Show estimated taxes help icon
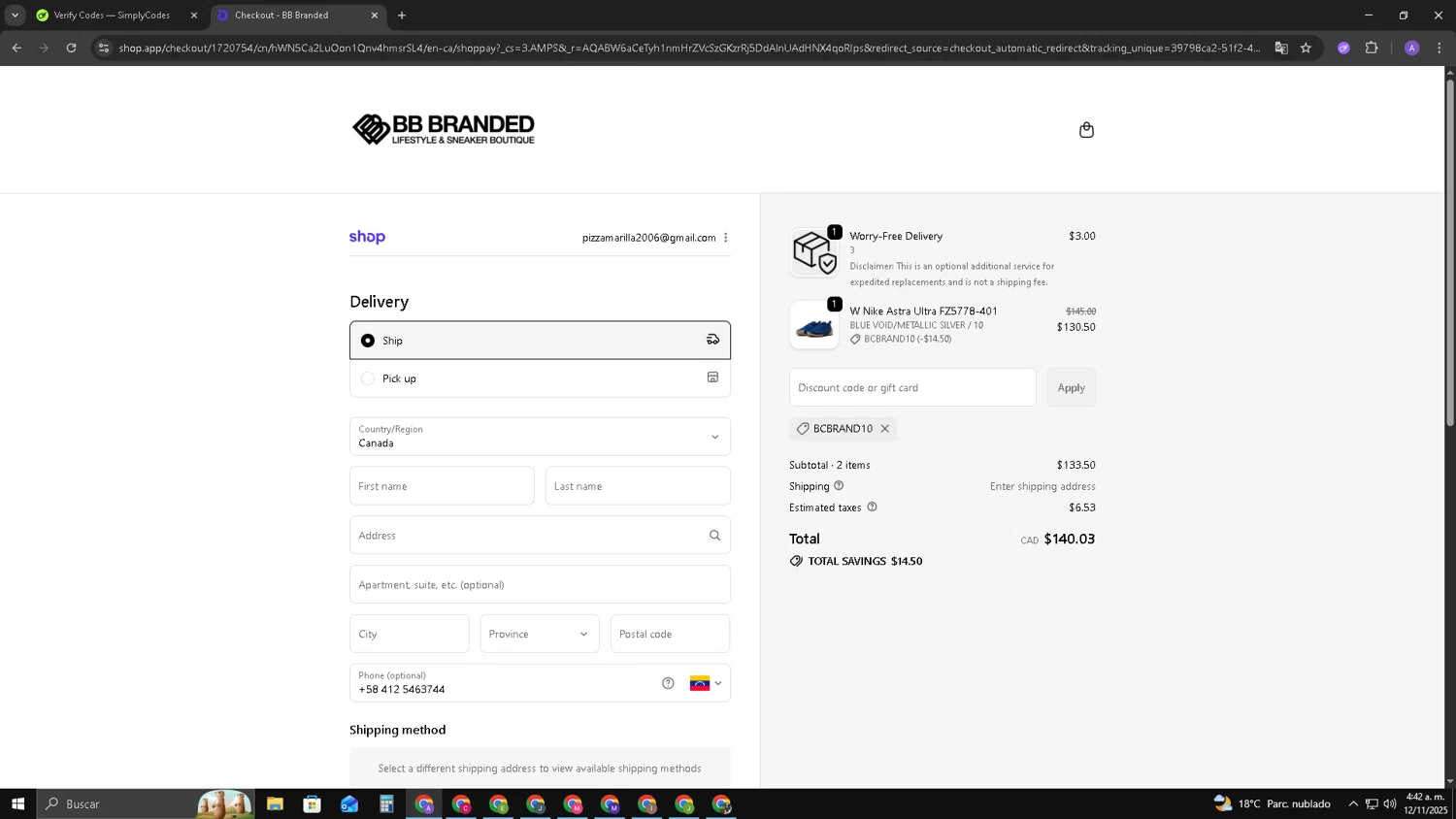This screenshot has height=819, width=1456. coord(872,507)
